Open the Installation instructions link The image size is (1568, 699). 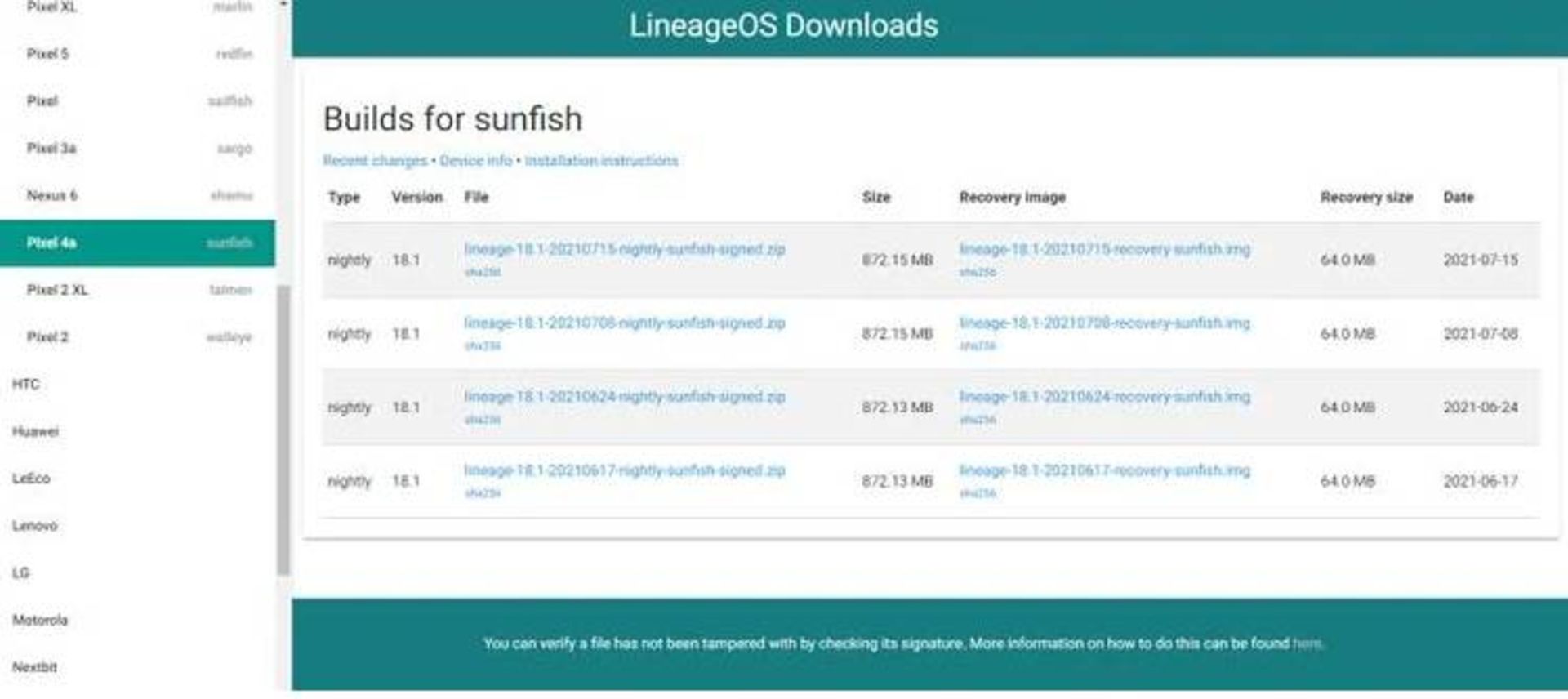click(601, 161)
